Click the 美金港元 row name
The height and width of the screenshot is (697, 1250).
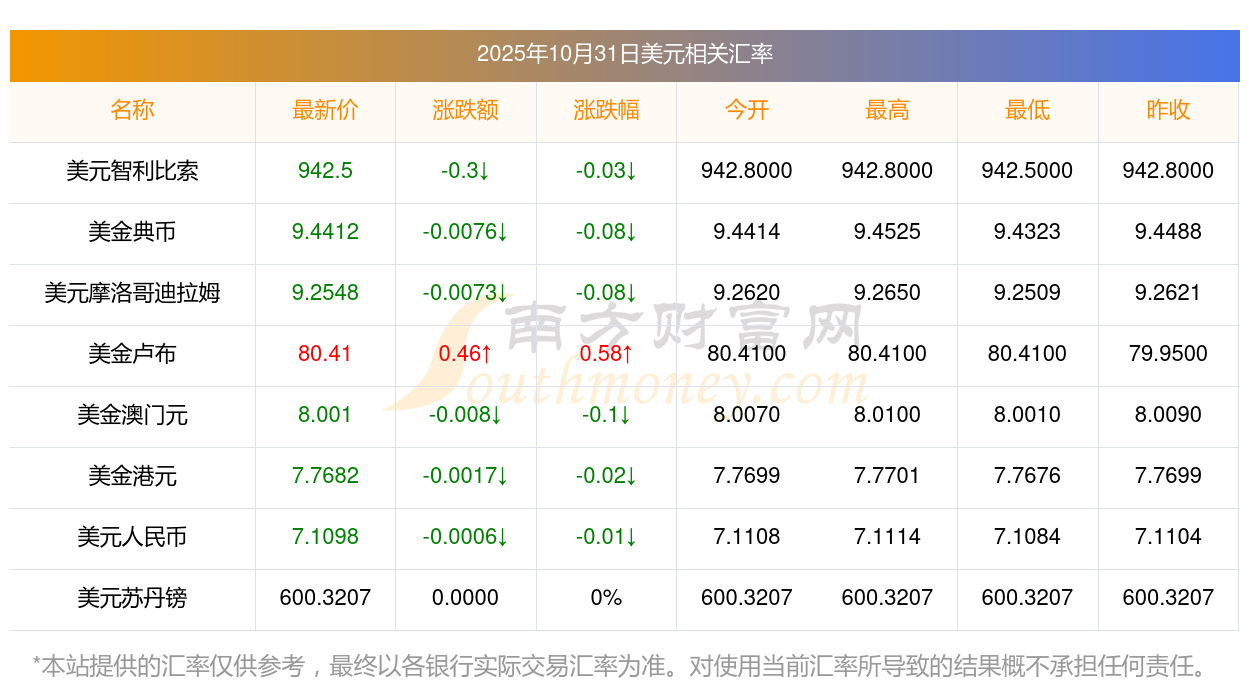tap(132, 476)
